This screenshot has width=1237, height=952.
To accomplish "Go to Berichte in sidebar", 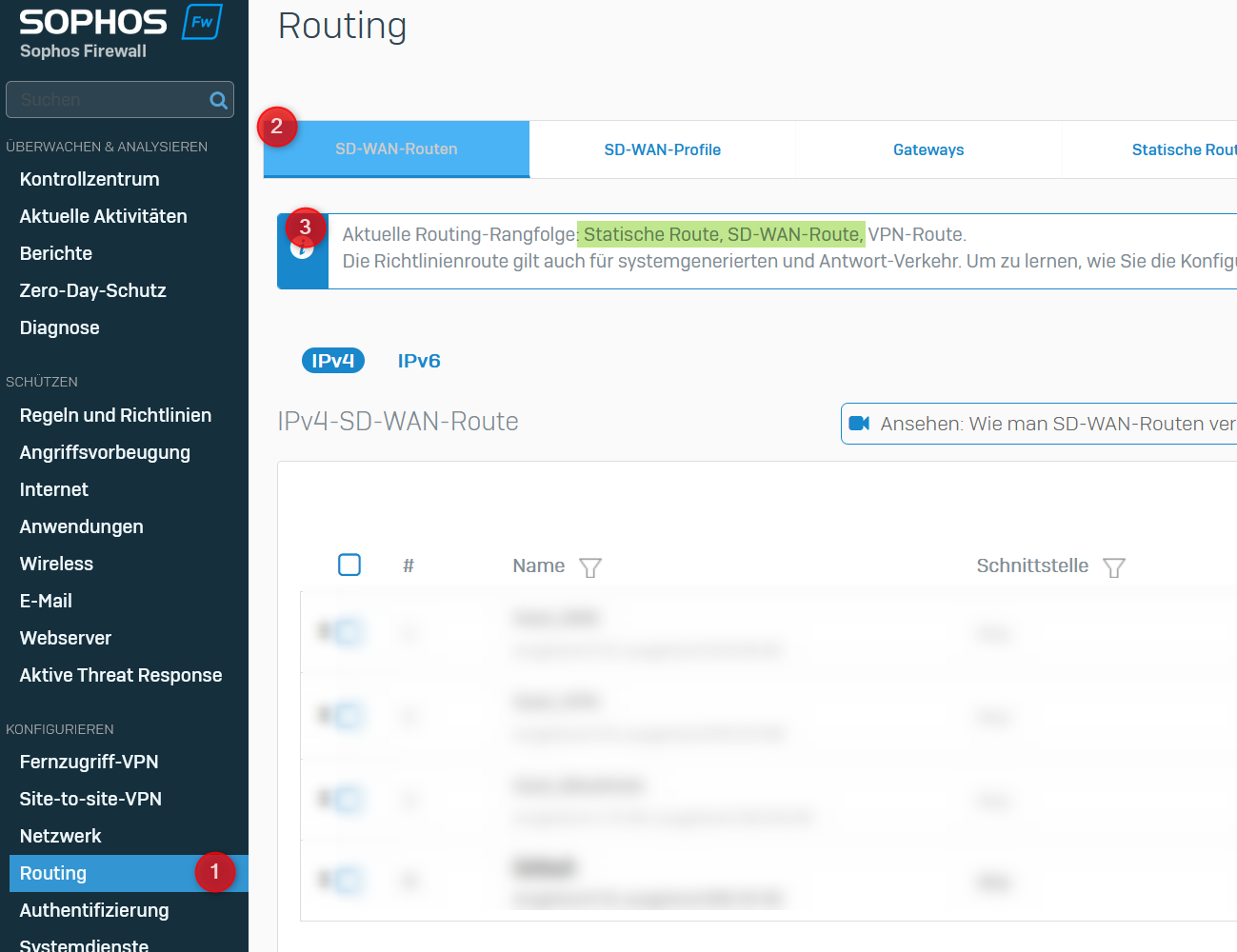I will (56, 253).
